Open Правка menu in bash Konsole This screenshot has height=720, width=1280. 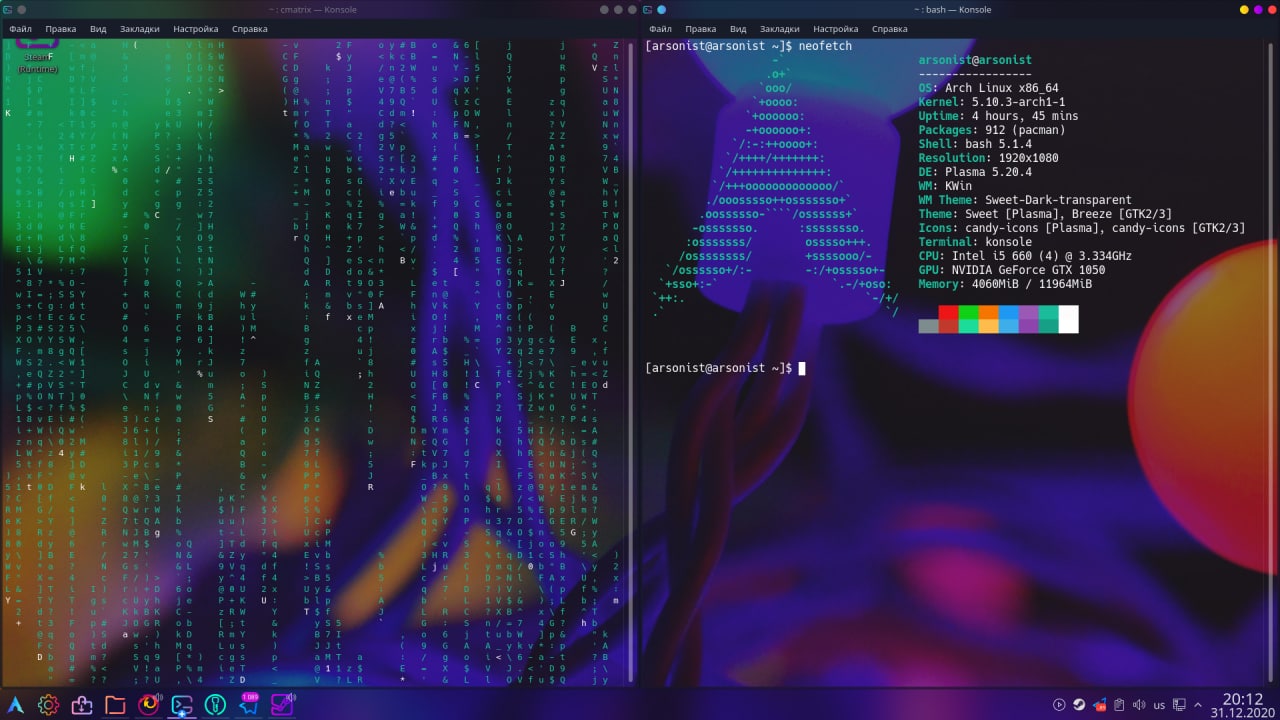coord(700,29)
